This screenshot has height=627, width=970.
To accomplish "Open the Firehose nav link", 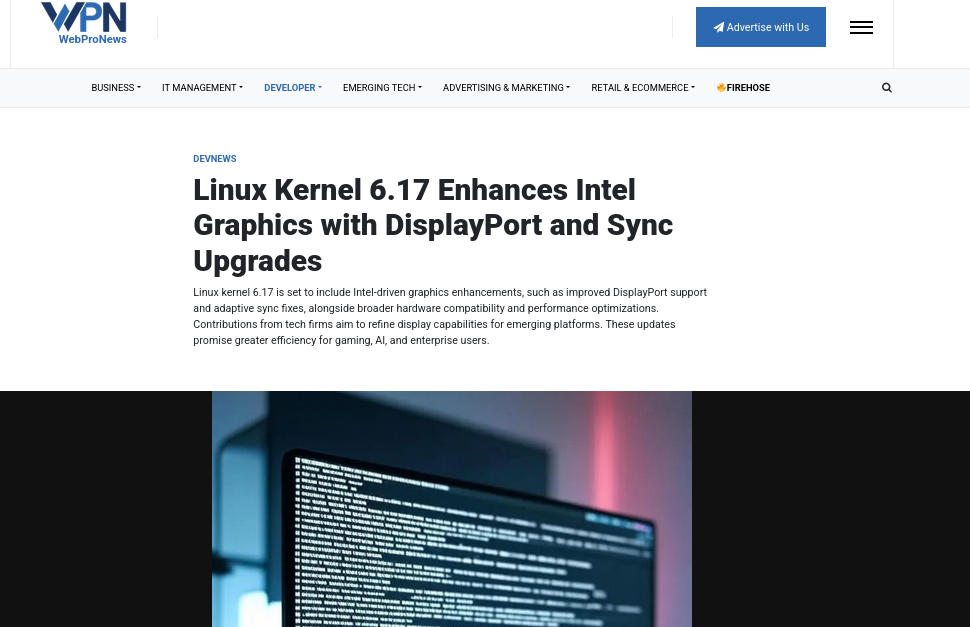I will click(x=743, y=88).
